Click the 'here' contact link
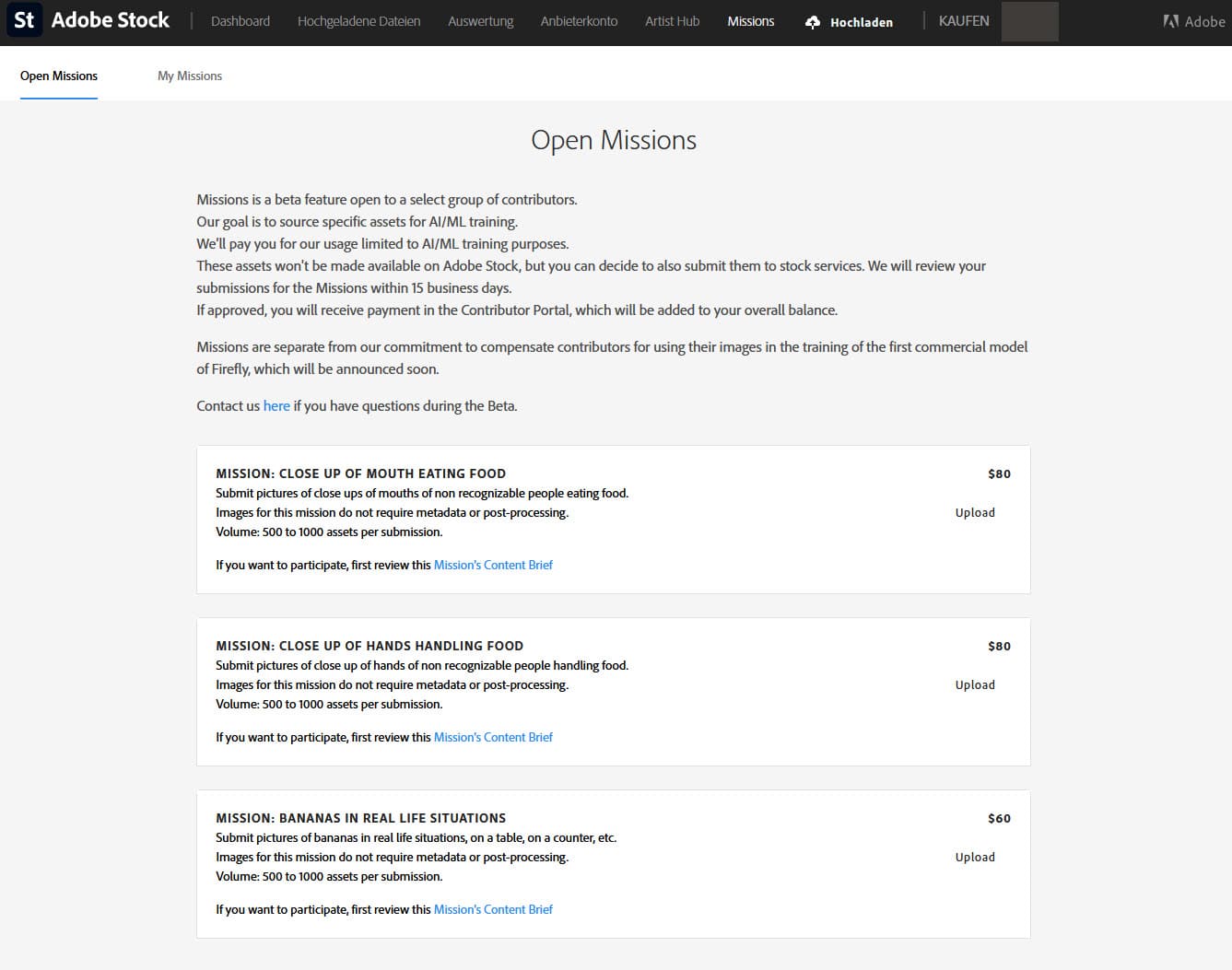 coord(276,406)
